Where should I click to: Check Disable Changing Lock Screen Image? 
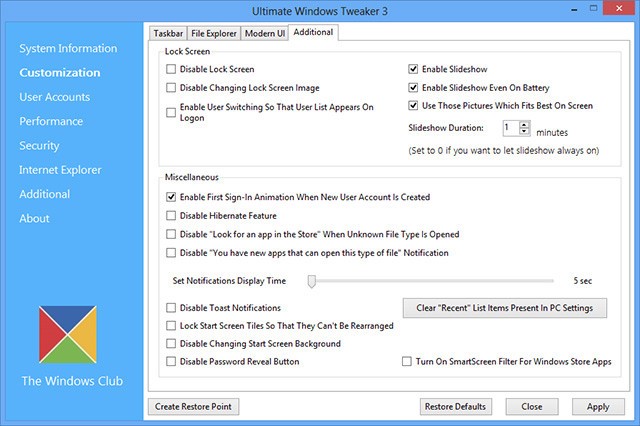click(x=171, y=88)
